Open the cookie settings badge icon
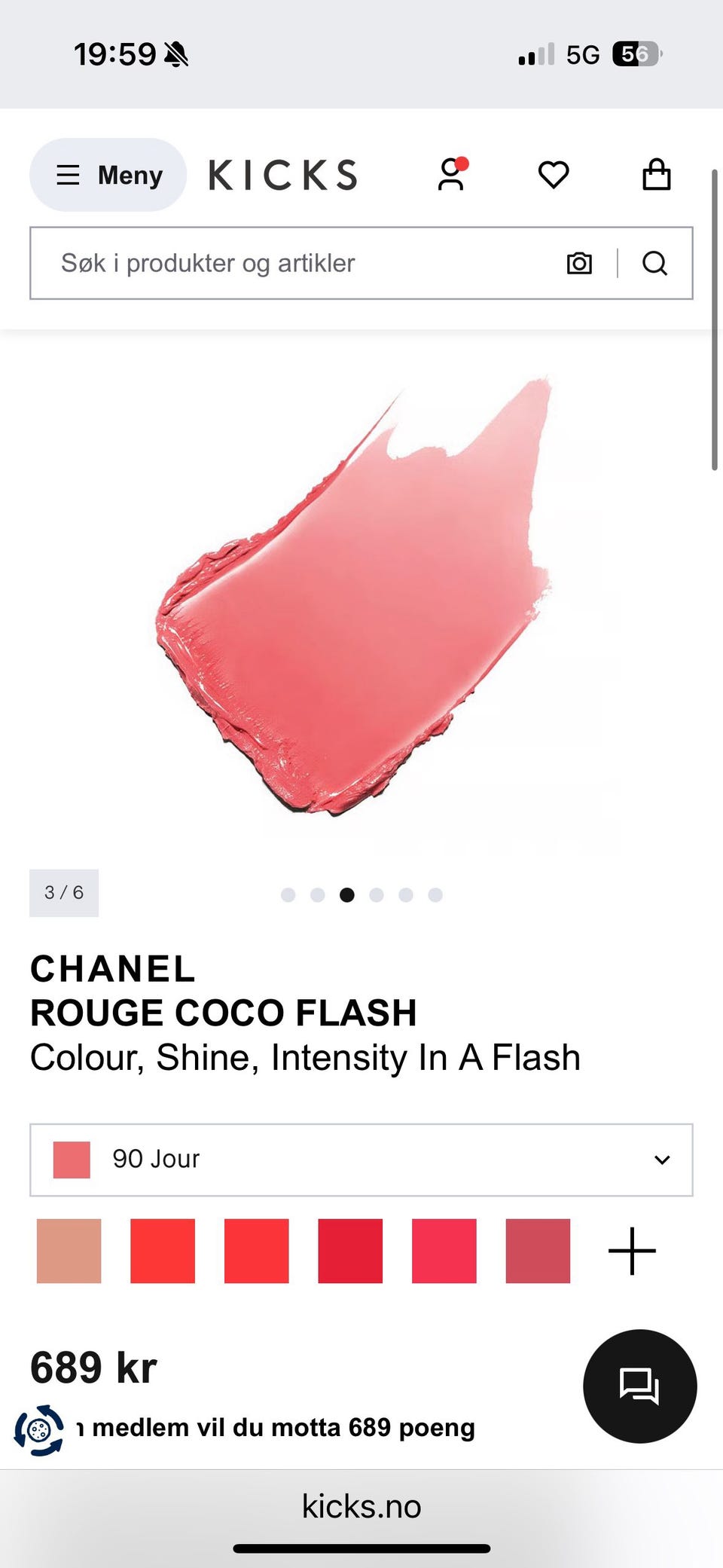723x1568 pixels. [39, 1429]
